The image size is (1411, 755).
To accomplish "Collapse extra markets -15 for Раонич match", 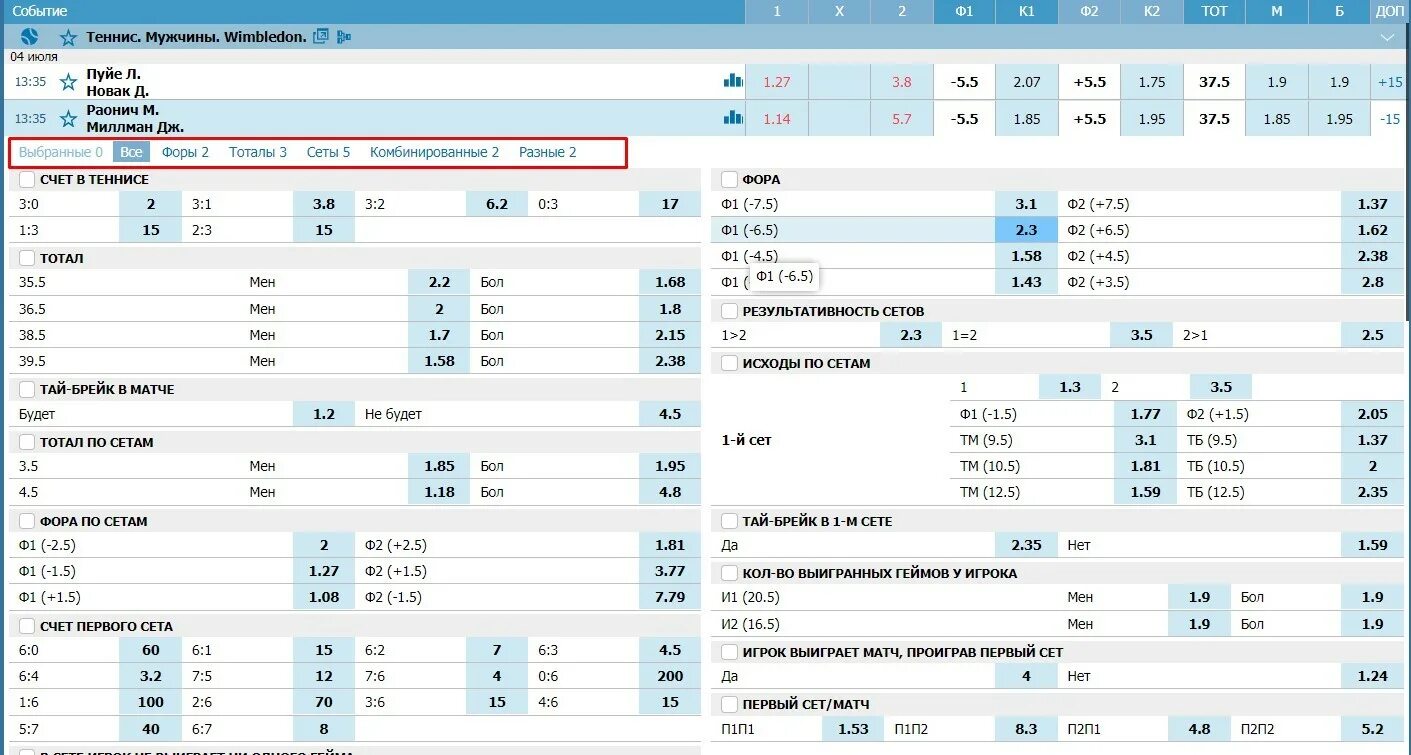I will pos(1390,118).
